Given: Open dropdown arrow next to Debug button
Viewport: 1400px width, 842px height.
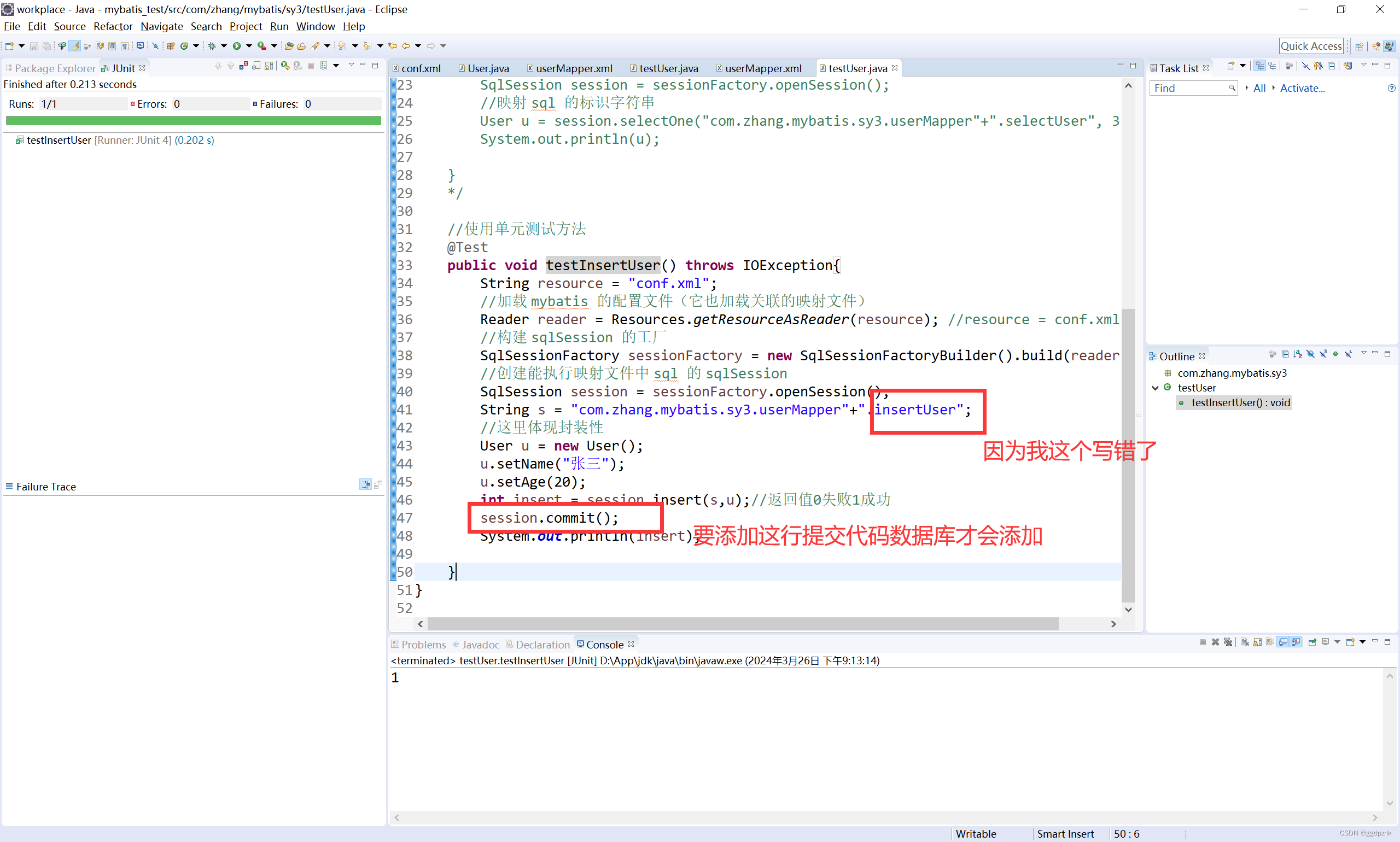Looking at the screenshot, I should tap(224, 46).
